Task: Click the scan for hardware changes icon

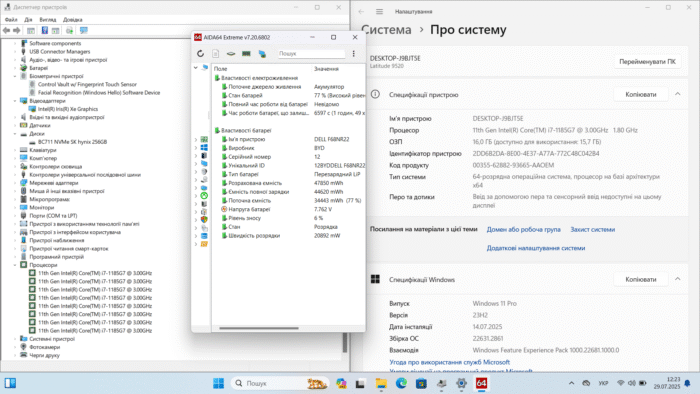Action: (x=84, y=30)
